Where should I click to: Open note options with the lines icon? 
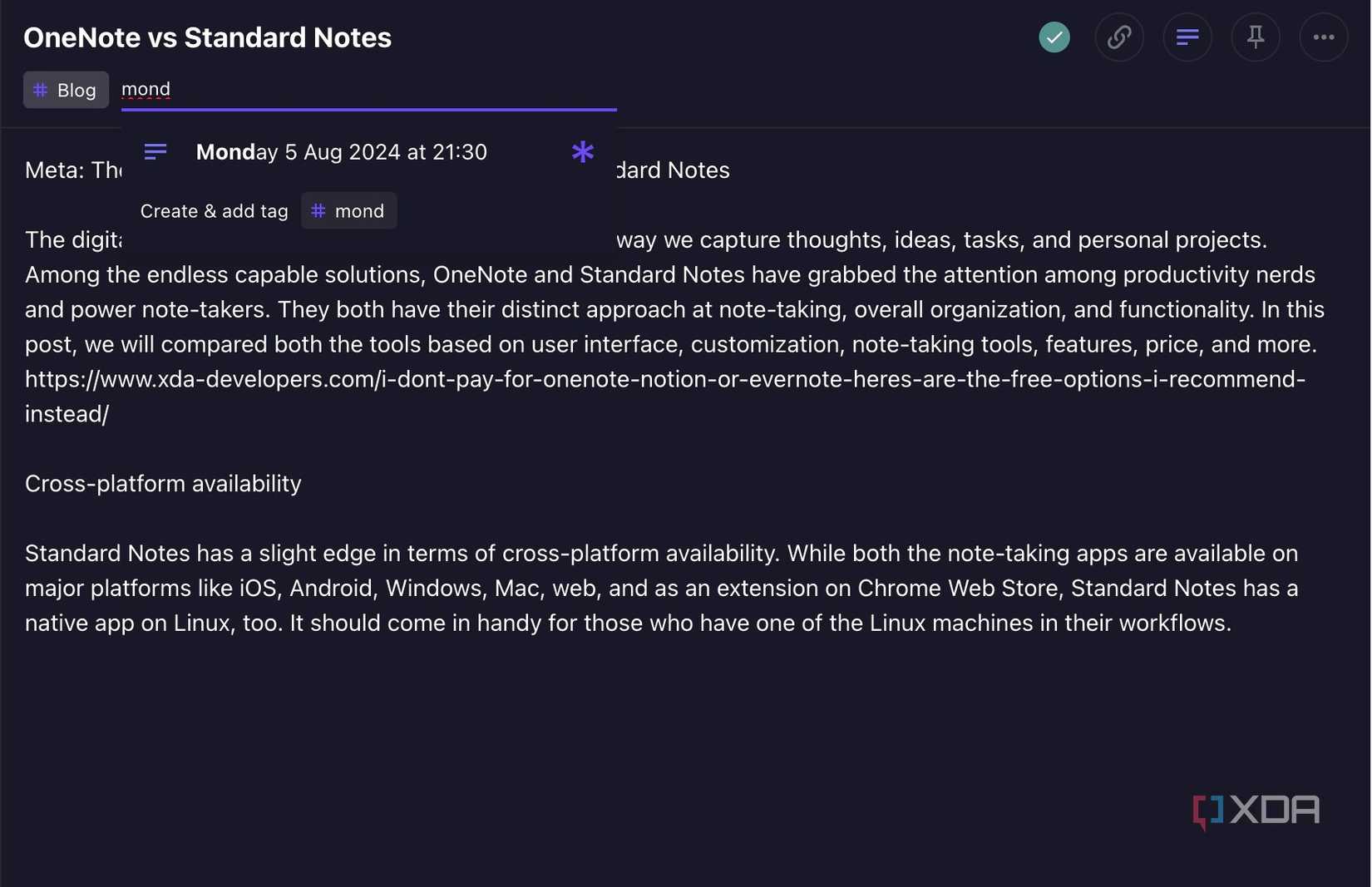coord(1187,37)
